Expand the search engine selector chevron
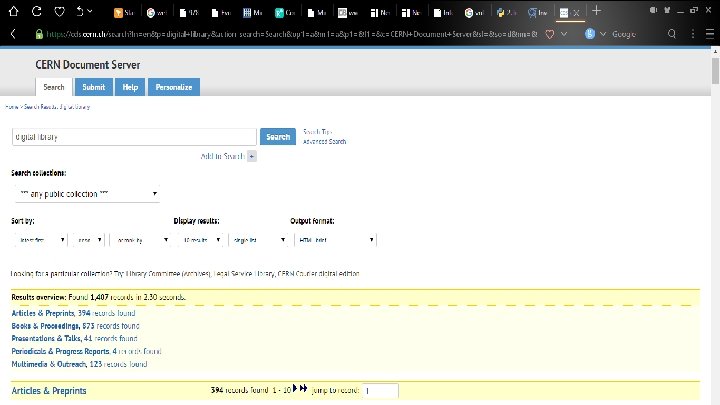 (x=602, y=34)
